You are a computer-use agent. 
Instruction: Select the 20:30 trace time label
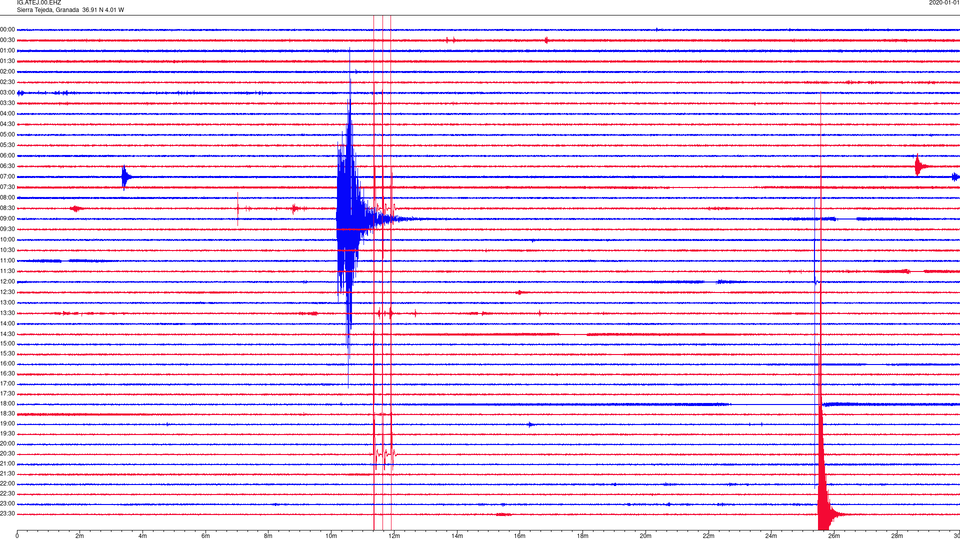[x=7, y=454]
